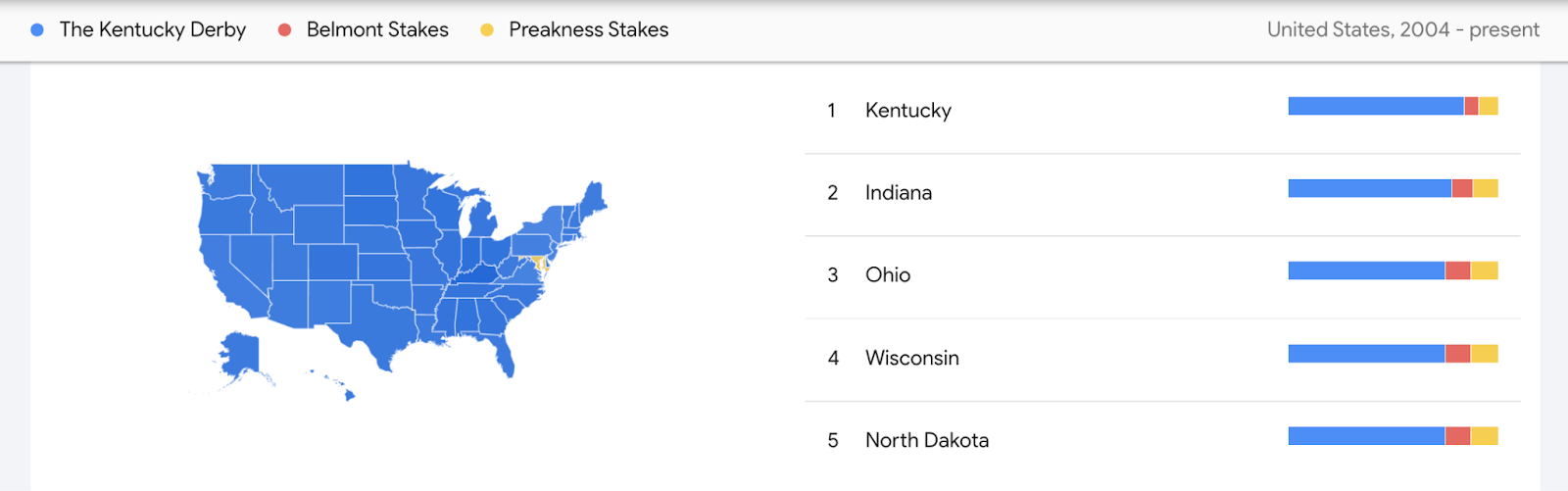The height and width of the screenshot is (491, 1568).
Task: Select the Preakness Stakes legend label
Action: (589, 29)
